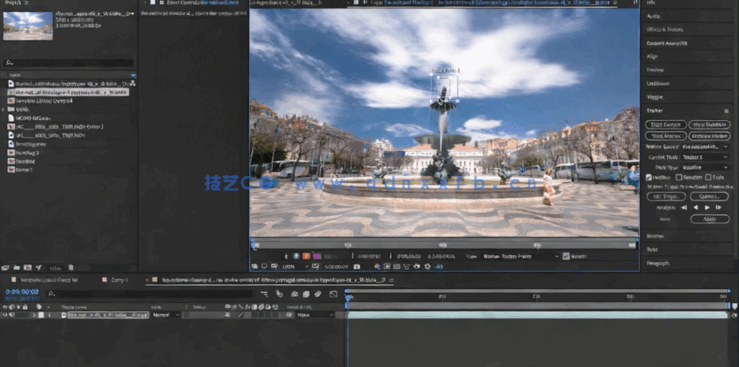Analyze forward in Tracker panel
Image resolution: width=739 pixels, height=367 pixels.
[x=707, y=207]
